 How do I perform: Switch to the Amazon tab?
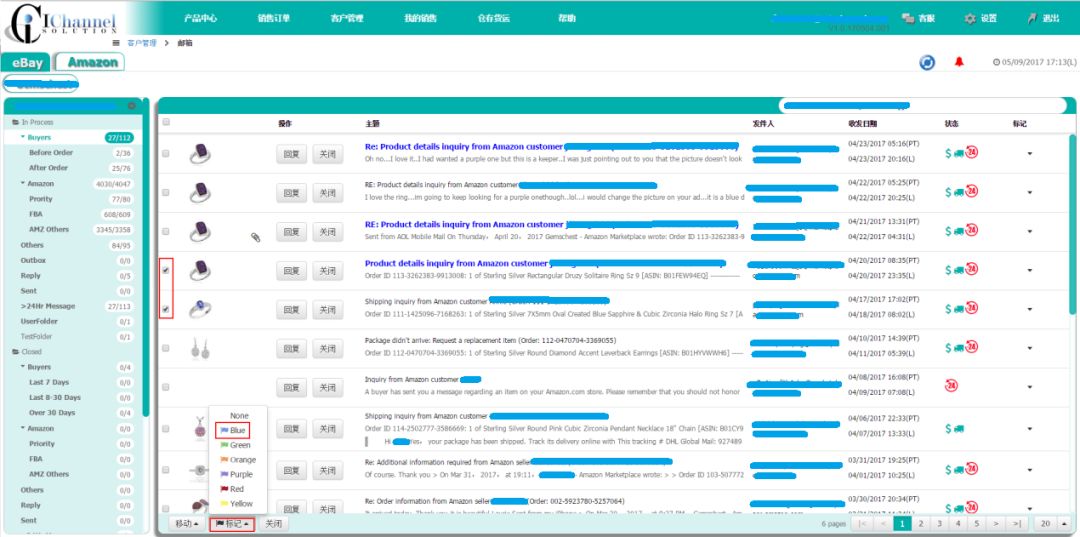[92, 62]
